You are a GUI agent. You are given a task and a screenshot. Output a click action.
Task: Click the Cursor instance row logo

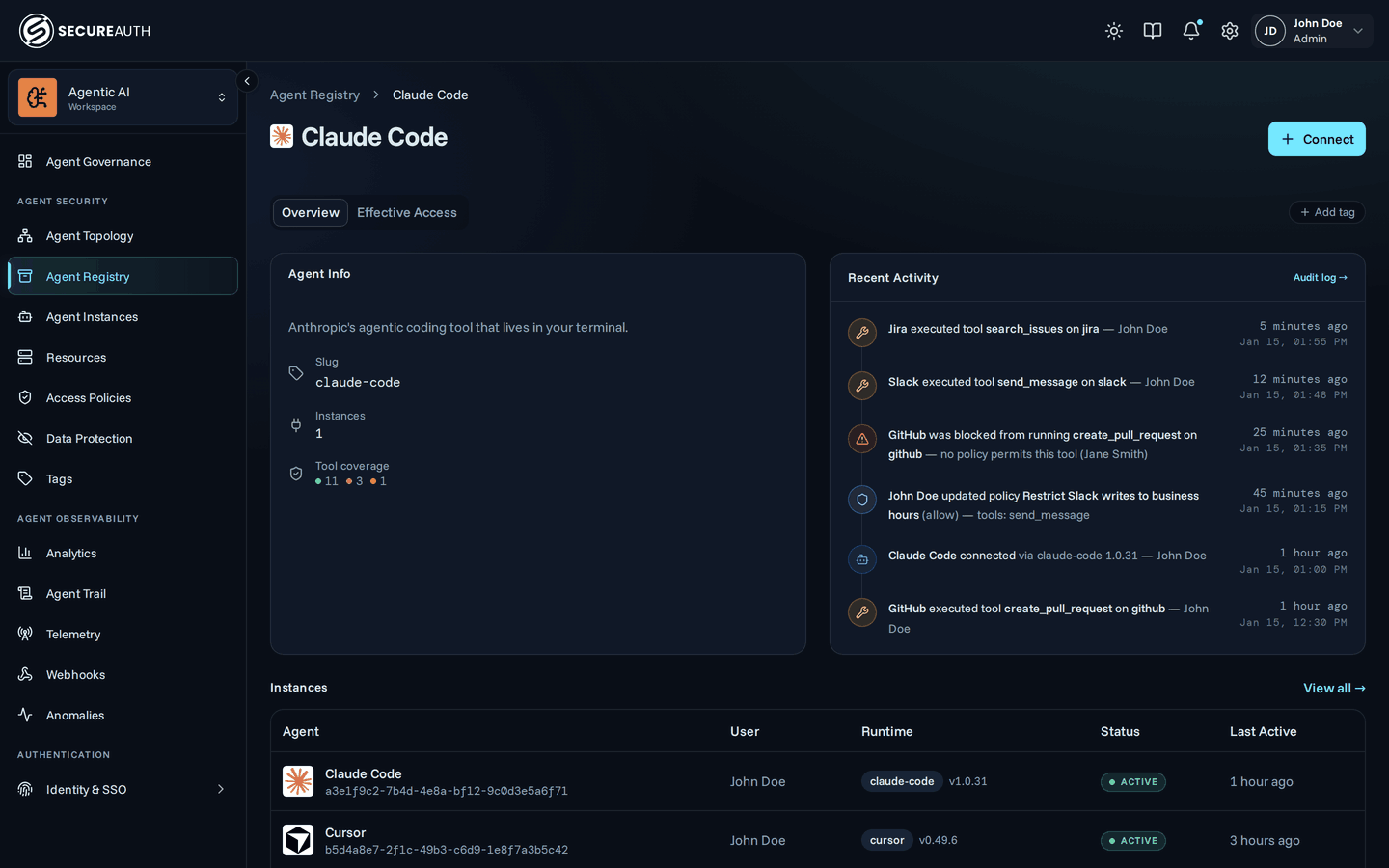(x=298, y=840)
